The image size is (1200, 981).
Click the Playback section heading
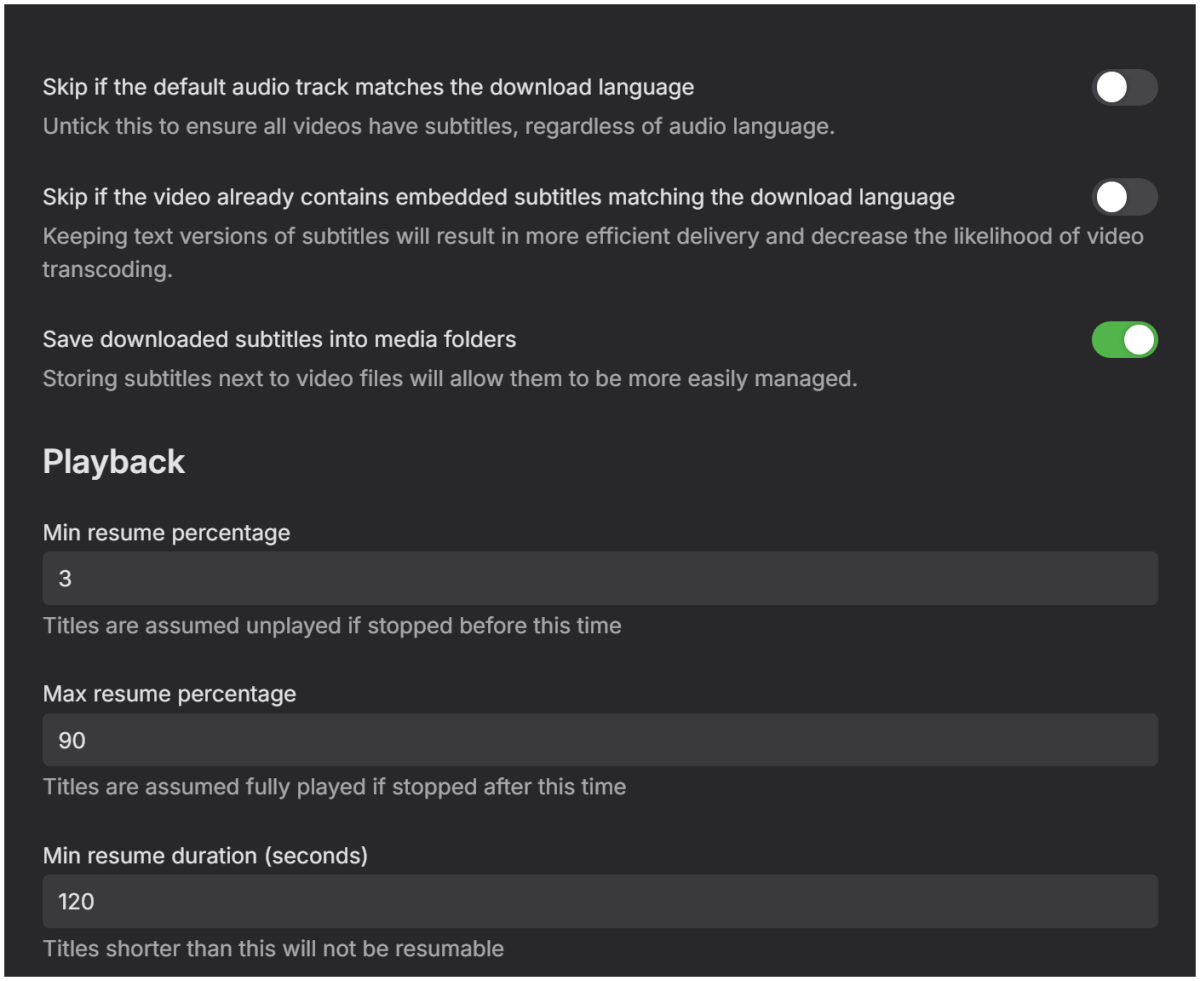coord(113,461)
